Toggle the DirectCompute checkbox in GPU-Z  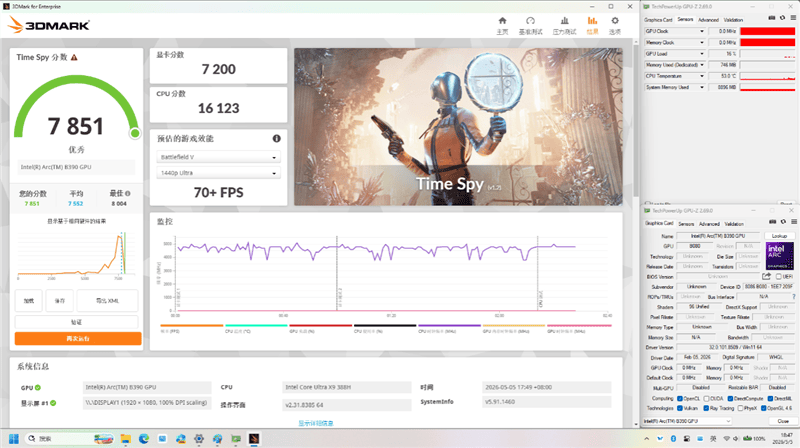click(730, 399)
